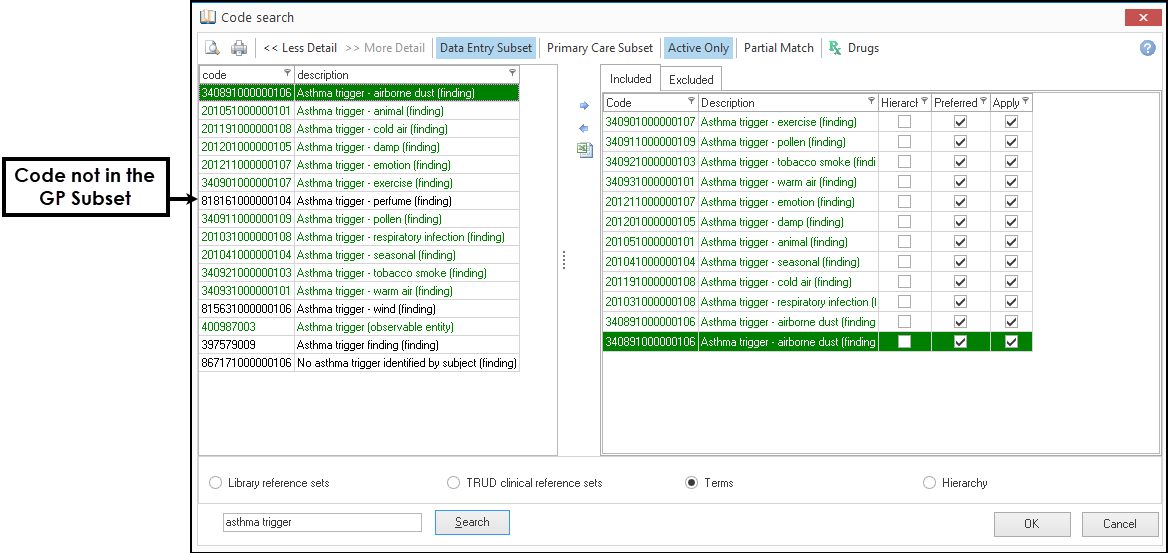1168x553 pixels.
Task: Click the printer icon in toolbar
Action: pos(239,48)
